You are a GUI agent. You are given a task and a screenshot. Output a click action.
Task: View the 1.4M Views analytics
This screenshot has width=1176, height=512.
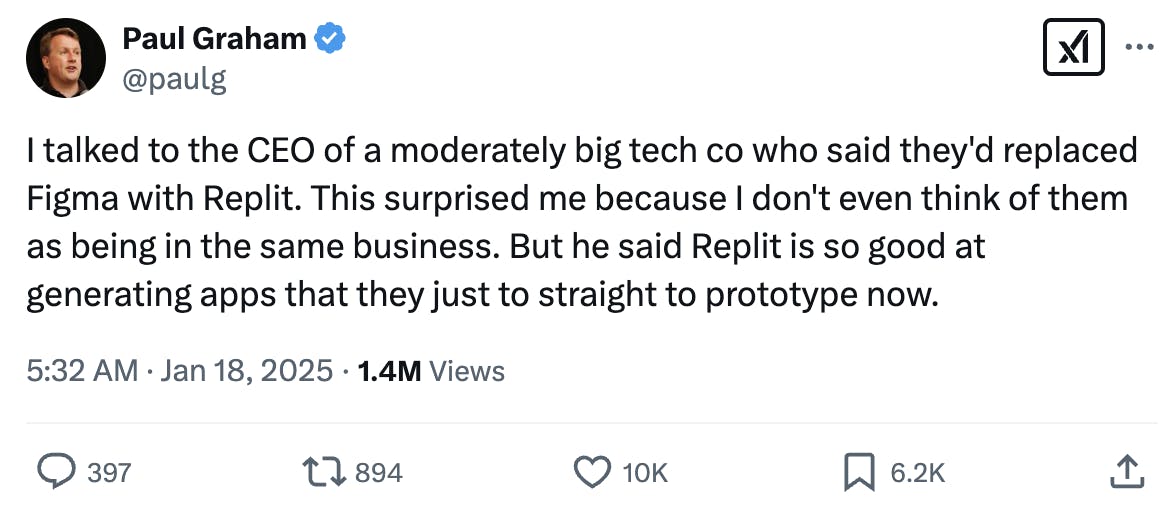[x=431, y=371]
